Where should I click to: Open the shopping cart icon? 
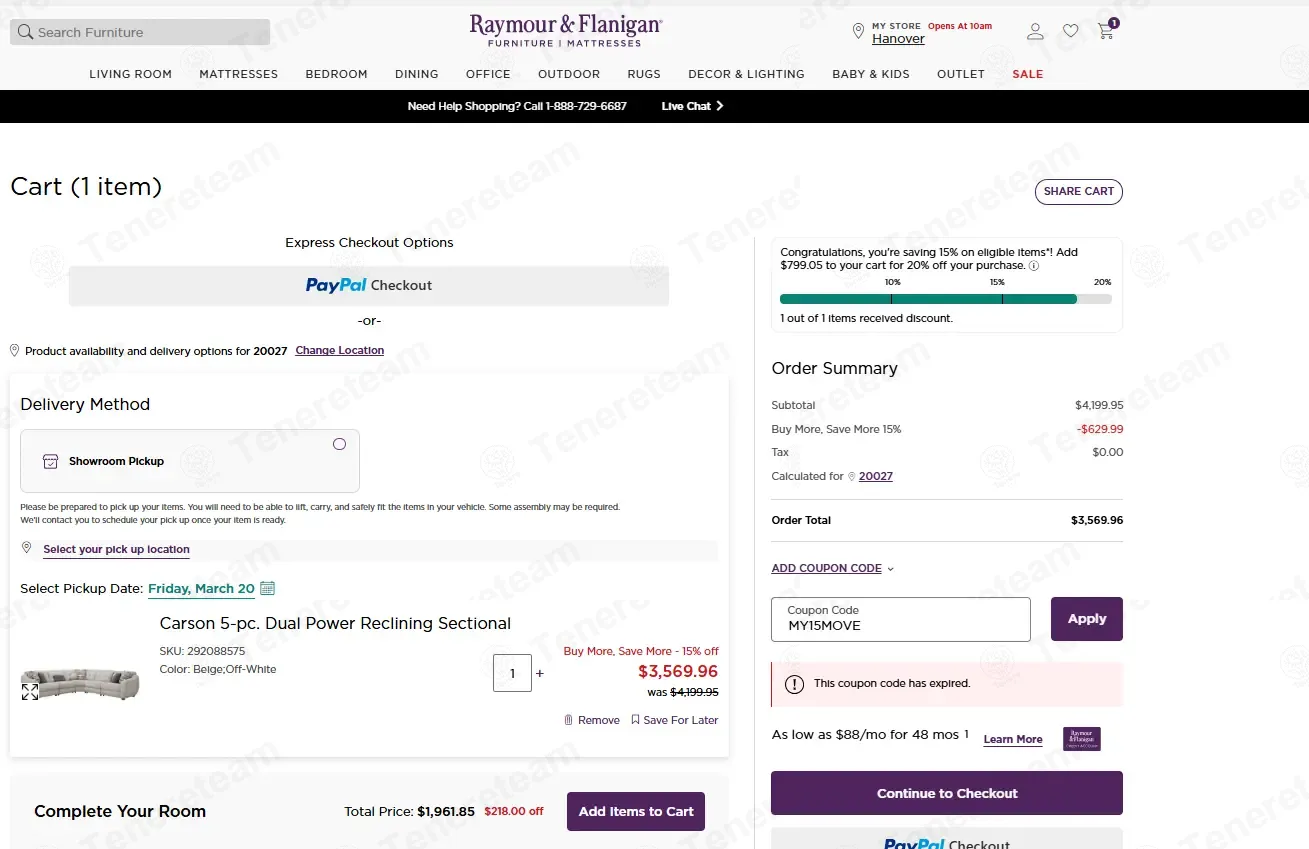[x=1106, y=31]
